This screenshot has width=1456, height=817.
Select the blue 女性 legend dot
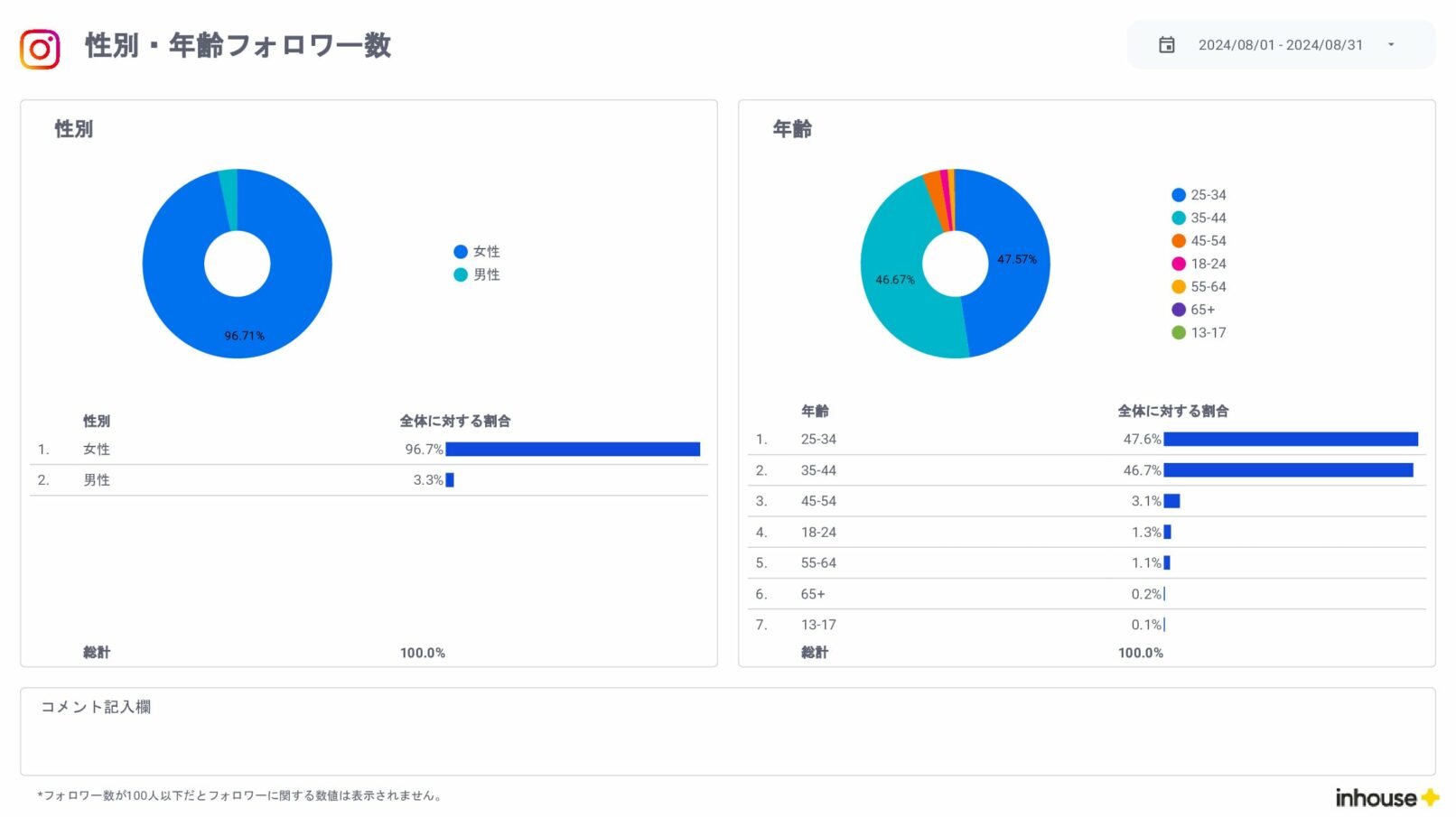[x=462, y=252]
